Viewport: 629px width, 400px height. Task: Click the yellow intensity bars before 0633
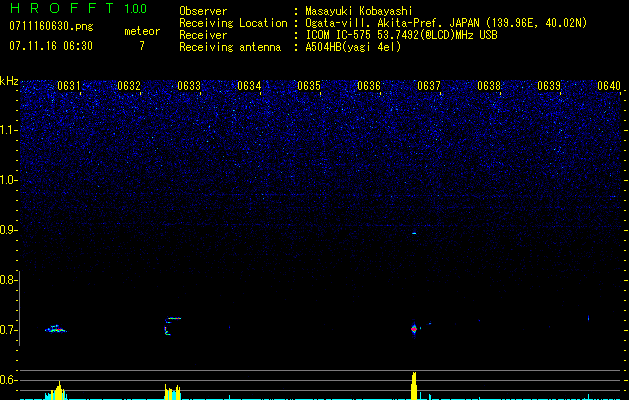172,392
